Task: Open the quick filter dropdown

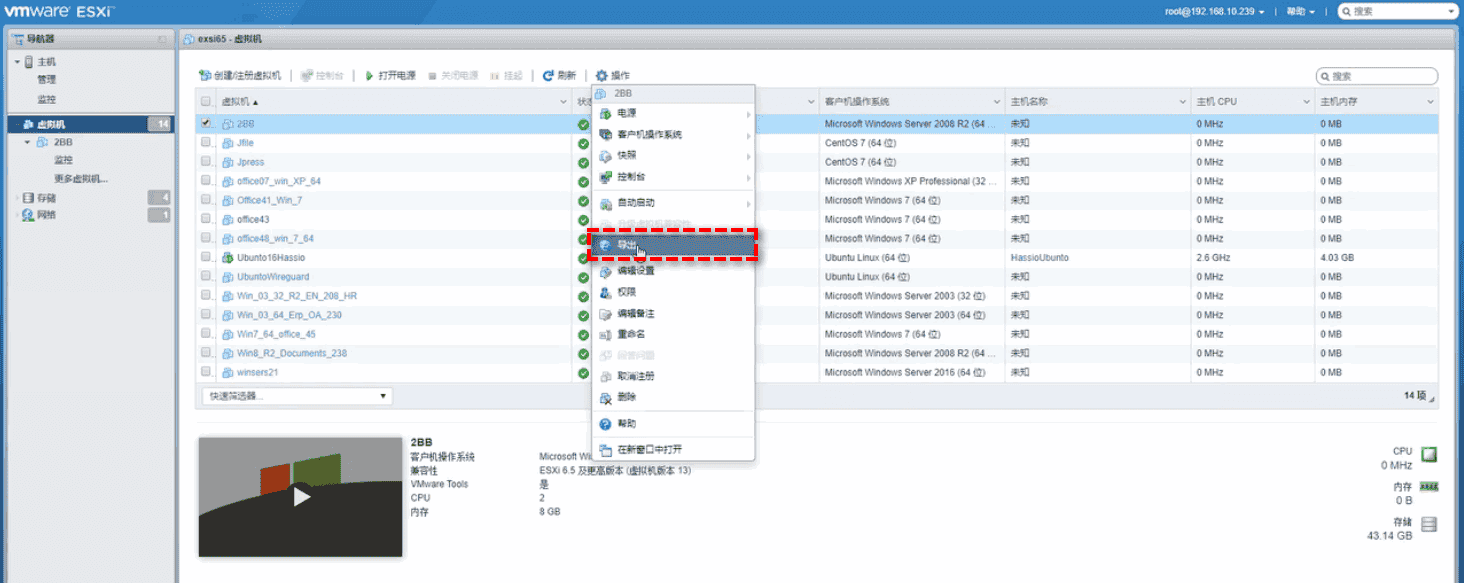Action: pos(297,396)
